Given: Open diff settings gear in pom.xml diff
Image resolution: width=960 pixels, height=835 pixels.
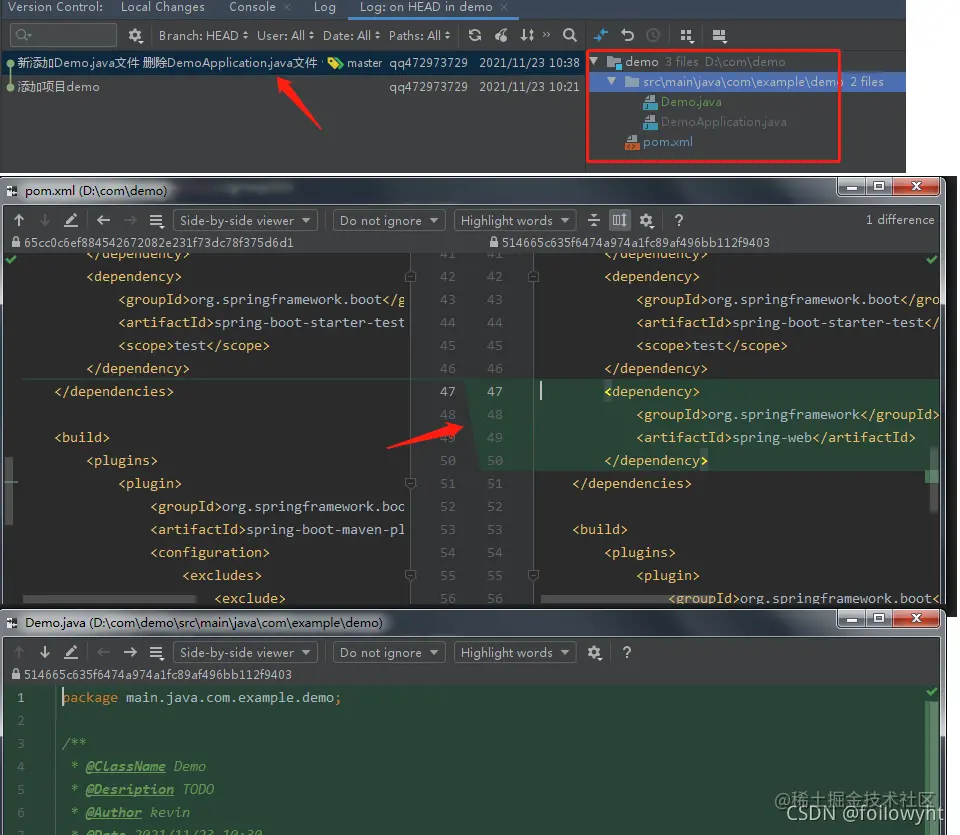Looking at the screenshot, I should coord(647,220).
